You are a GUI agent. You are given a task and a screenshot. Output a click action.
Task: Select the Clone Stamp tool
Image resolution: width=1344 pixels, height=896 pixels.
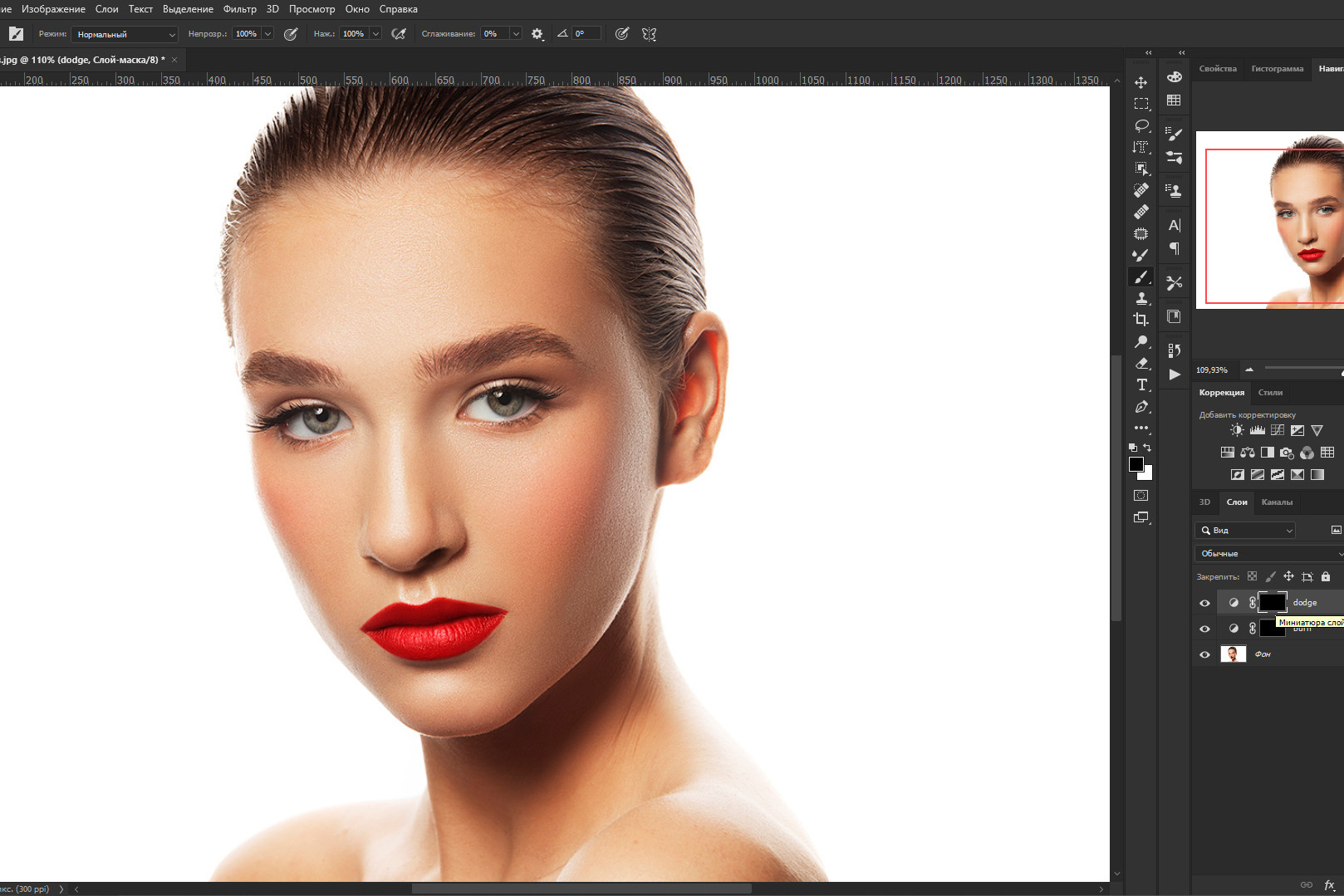tap(1141, 298)
